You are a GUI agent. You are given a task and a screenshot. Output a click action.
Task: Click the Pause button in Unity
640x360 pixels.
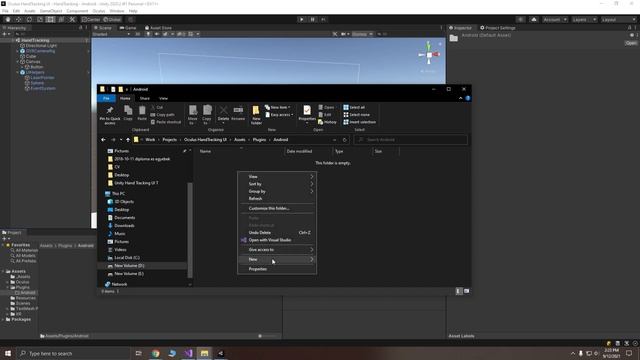coord(313,19)
